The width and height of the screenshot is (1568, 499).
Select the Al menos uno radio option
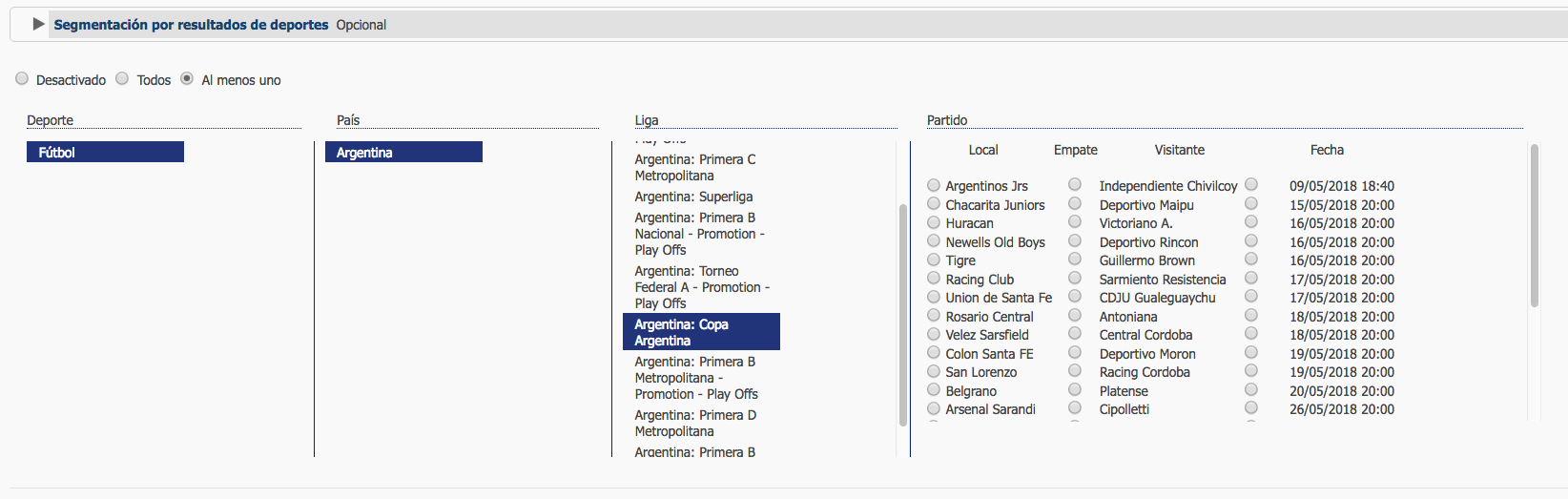click(187, 79)
